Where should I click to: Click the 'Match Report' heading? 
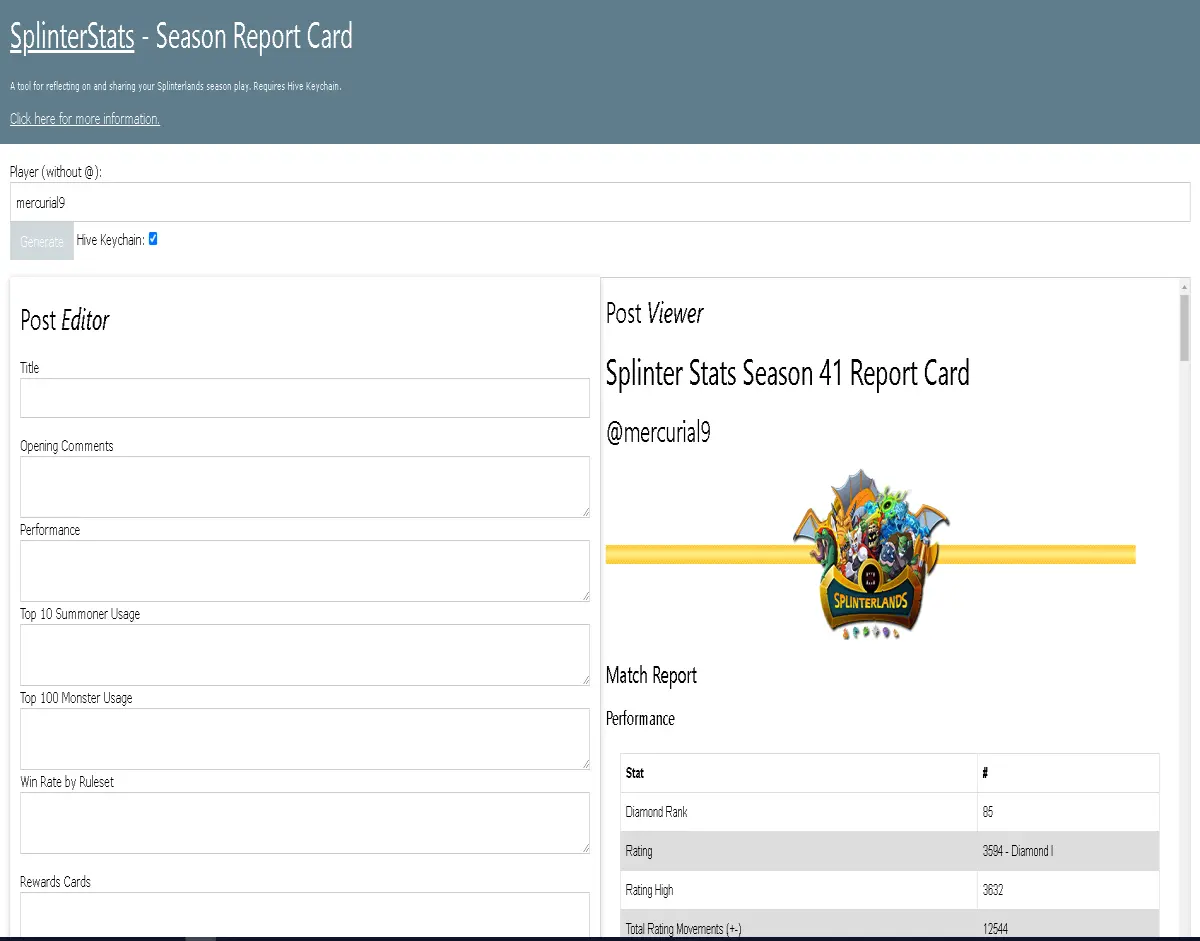[x=651, y=675]
